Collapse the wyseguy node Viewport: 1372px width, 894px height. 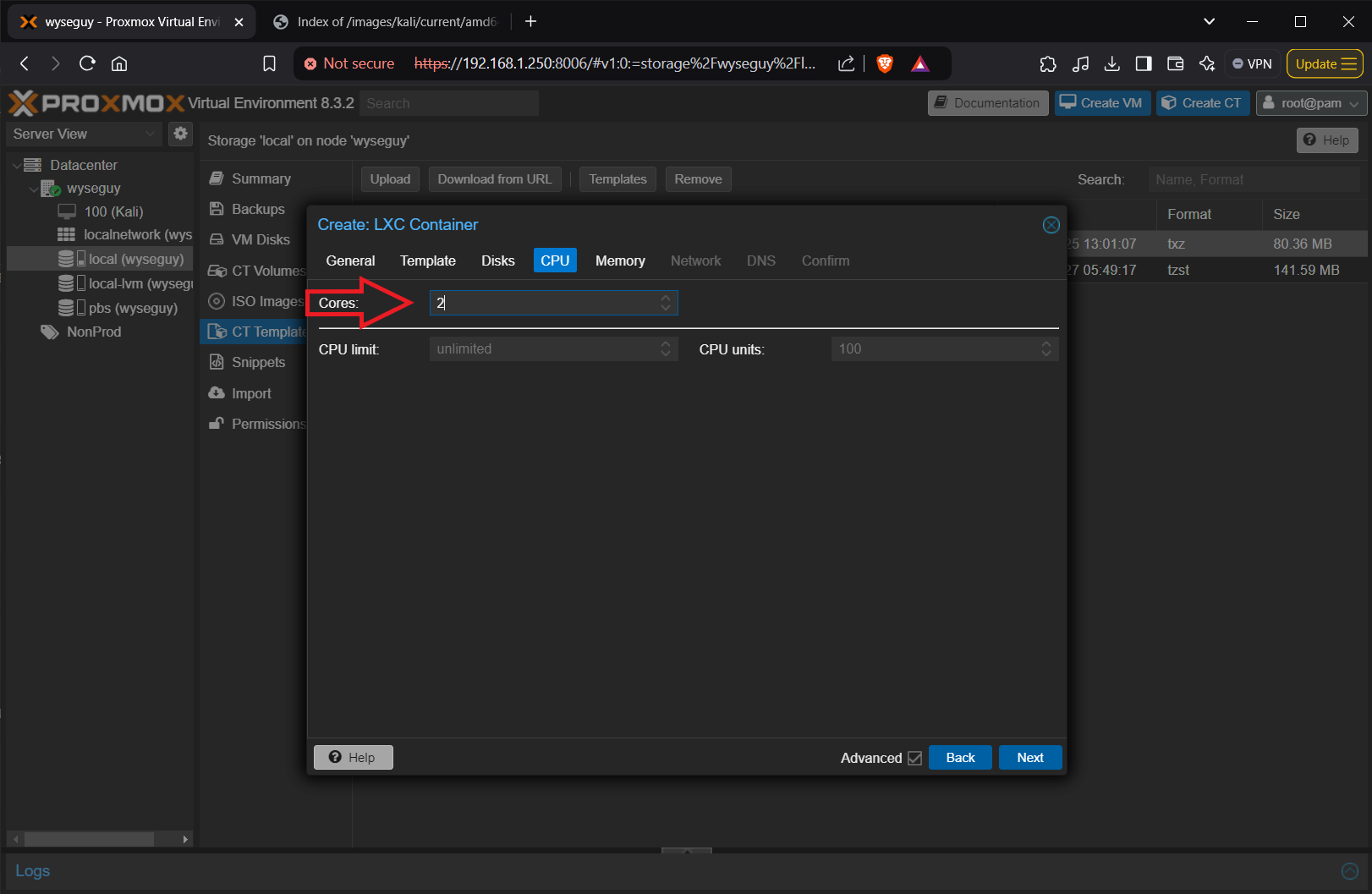click(34, 189)
